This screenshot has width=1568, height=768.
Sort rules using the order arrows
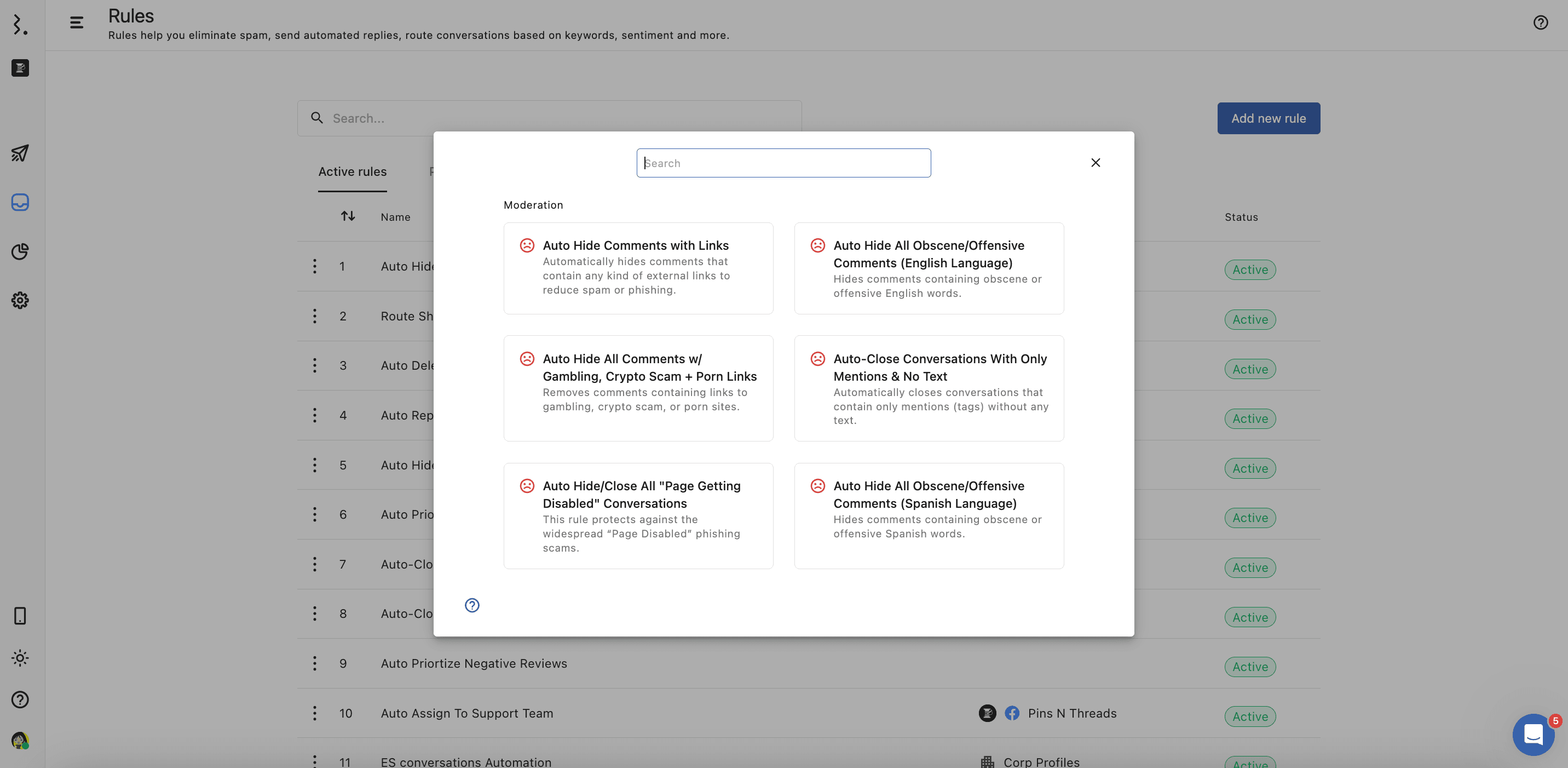tap(348, 216)
